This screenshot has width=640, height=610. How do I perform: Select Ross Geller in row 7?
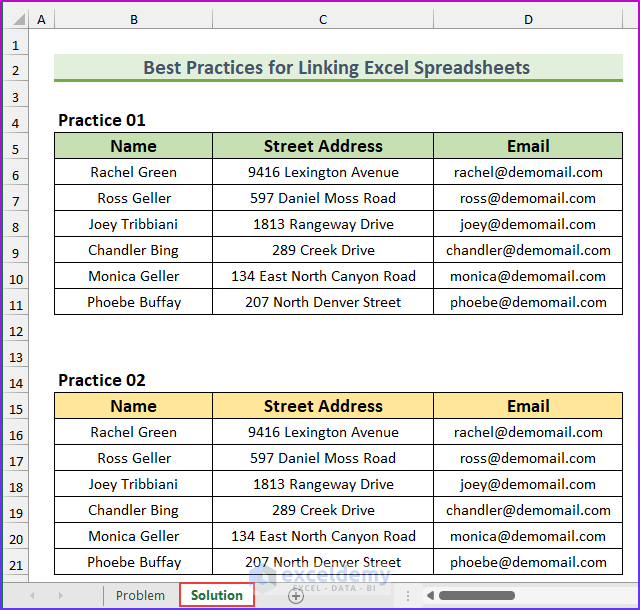coord(133,198)
